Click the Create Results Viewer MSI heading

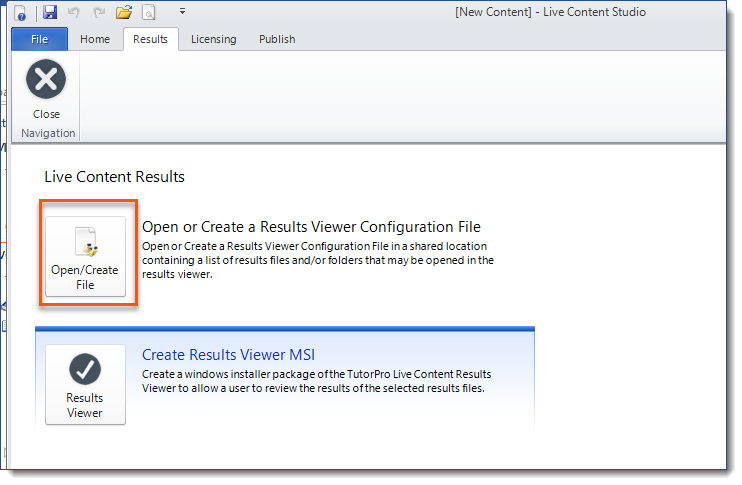(229, 355)
